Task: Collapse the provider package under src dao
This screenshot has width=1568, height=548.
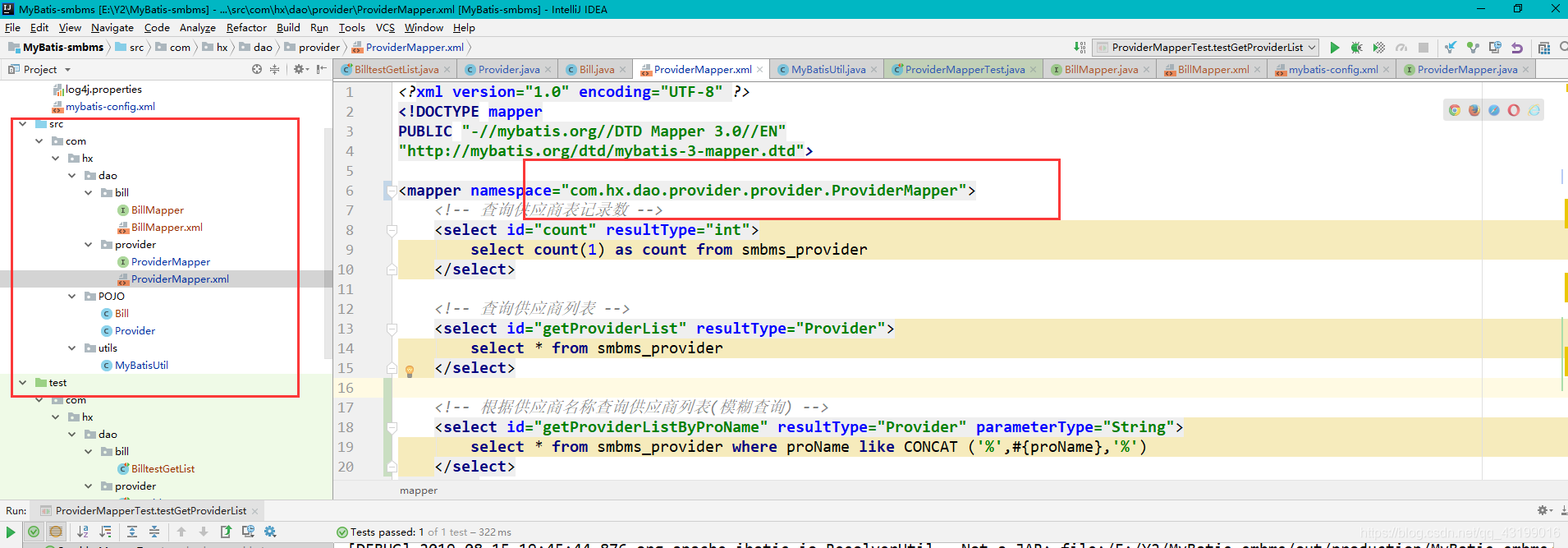Action: pyautogui.click(x=89, y=245)
